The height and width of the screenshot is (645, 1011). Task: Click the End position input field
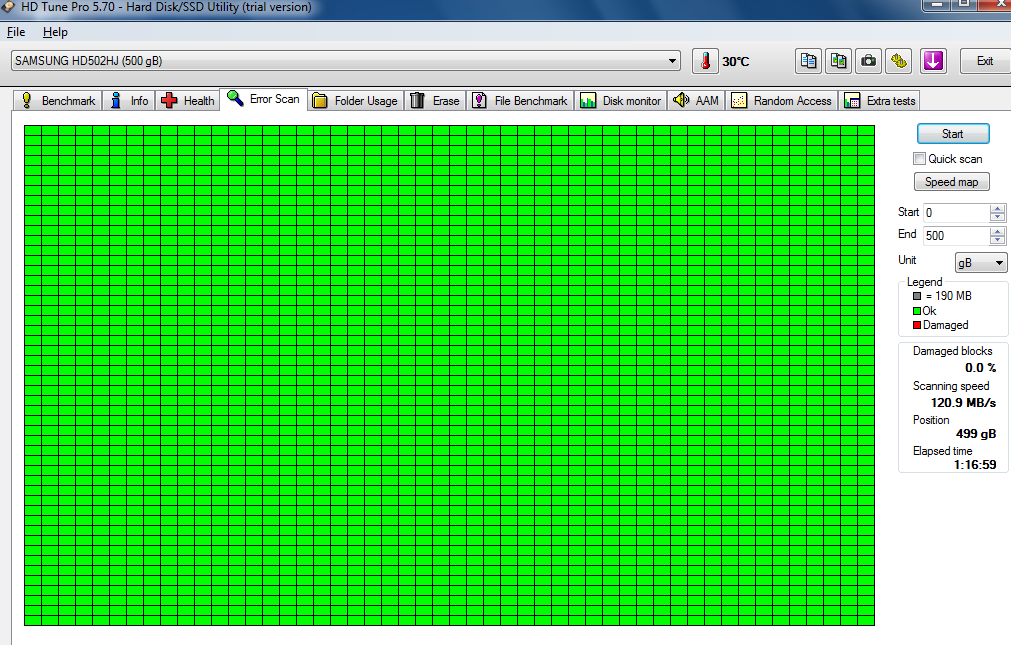tap(957, 236)
